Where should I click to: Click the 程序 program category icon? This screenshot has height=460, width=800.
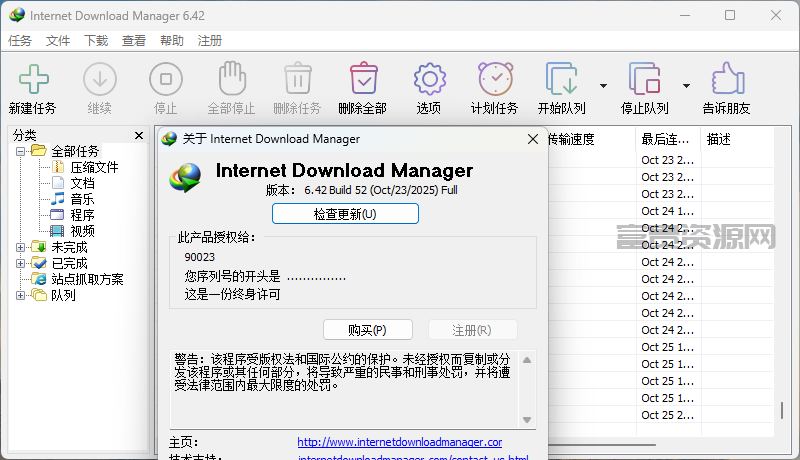[57, 215]
